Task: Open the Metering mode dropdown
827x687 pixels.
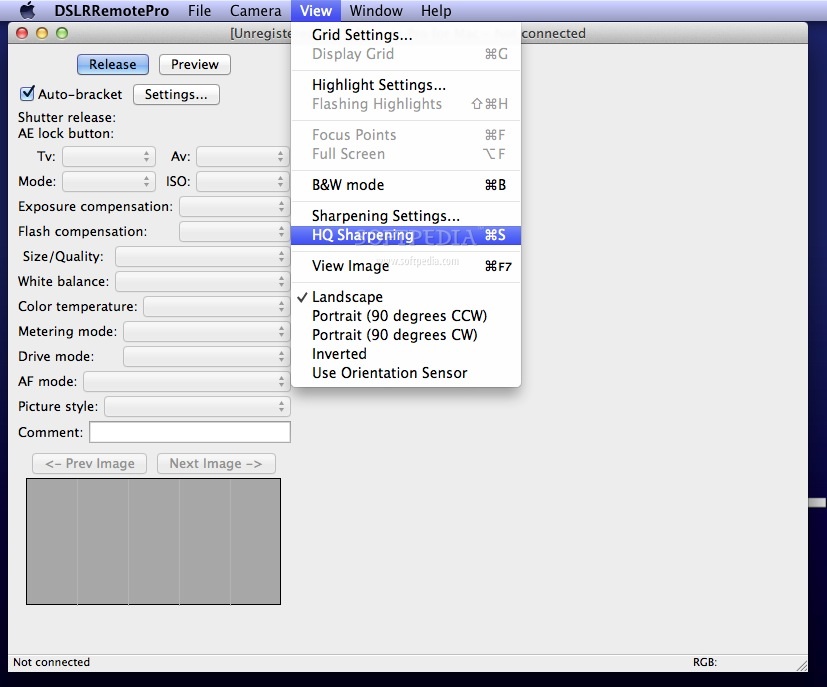Action: (206, 332)
